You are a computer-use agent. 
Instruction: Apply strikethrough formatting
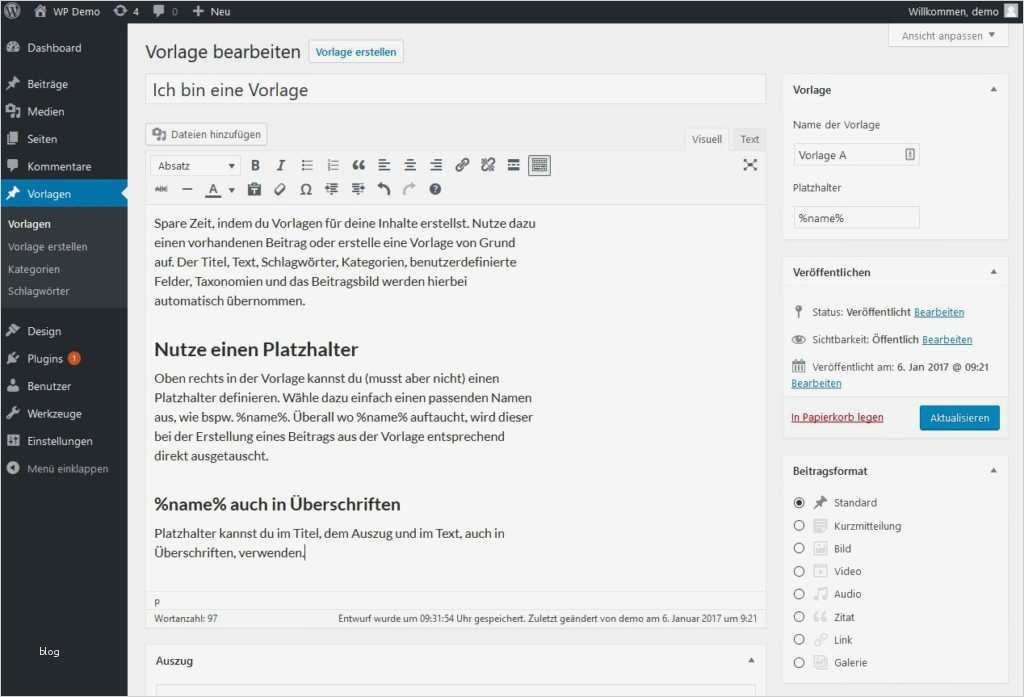[x=162, y=189]
